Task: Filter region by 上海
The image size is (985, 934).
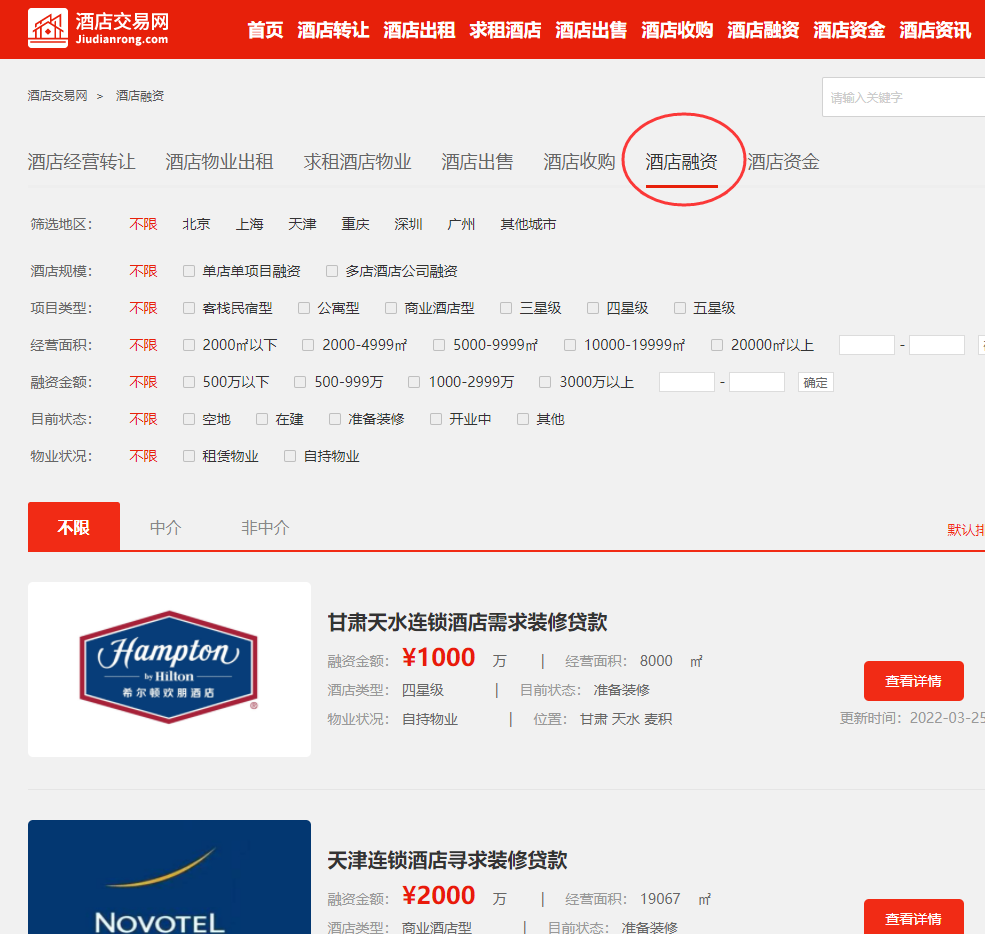Action: click(249, 224)
